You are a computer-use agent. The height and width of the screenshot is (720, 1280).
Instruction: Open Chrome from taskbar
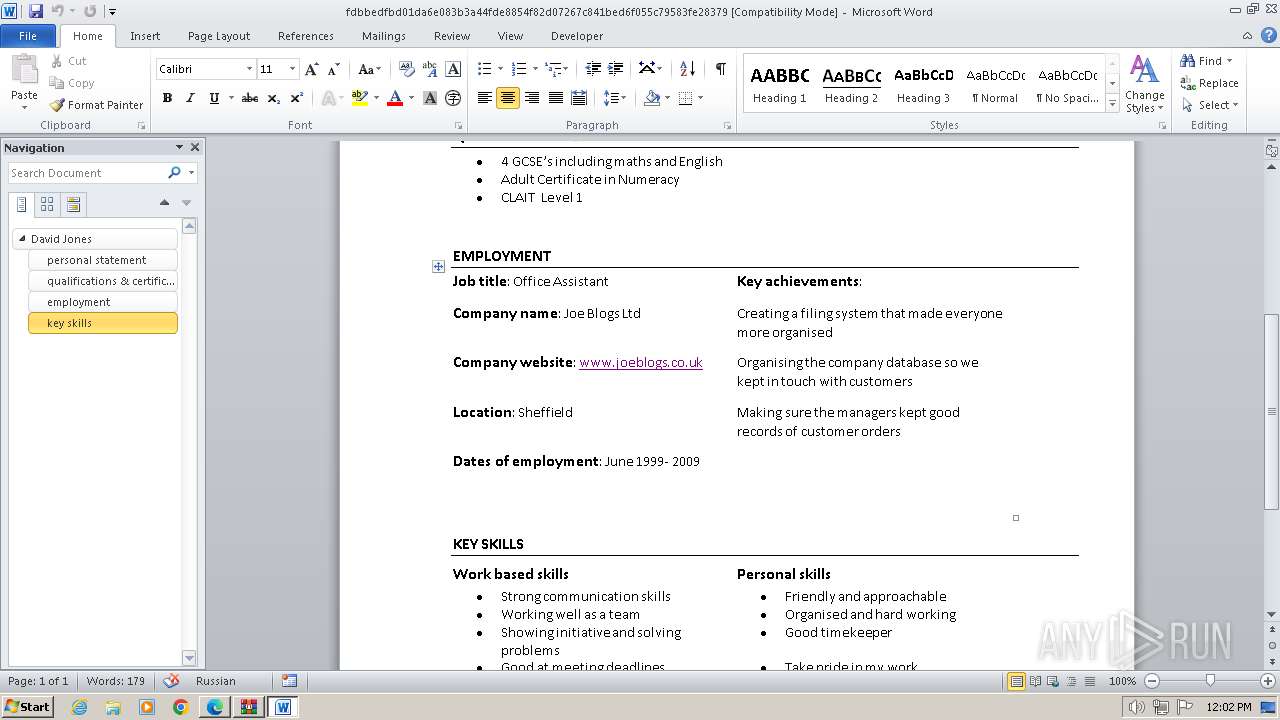(x=180, y=707)
